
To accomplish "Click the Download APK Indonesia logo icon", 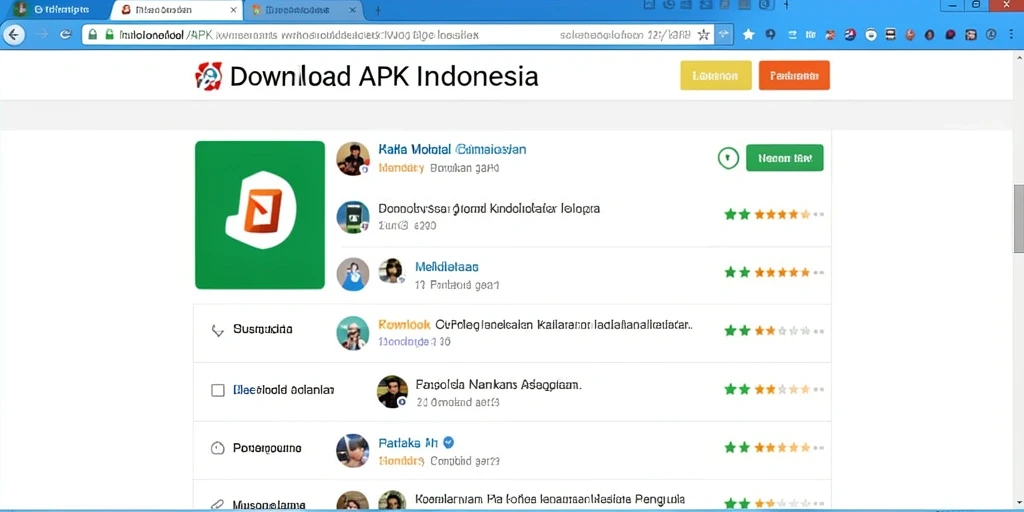I will [209, 76].
